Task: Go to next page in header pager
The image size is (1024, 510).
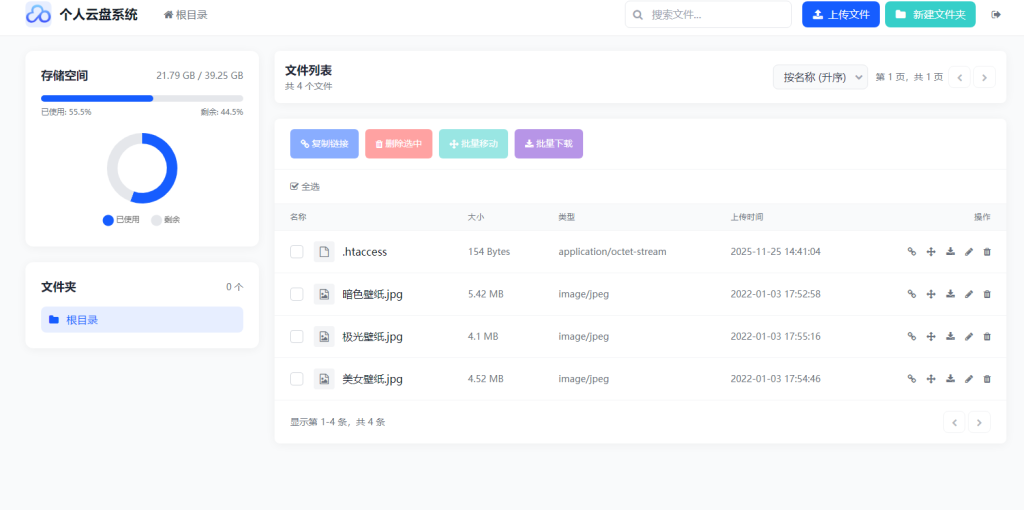Action: click(984, 77)
